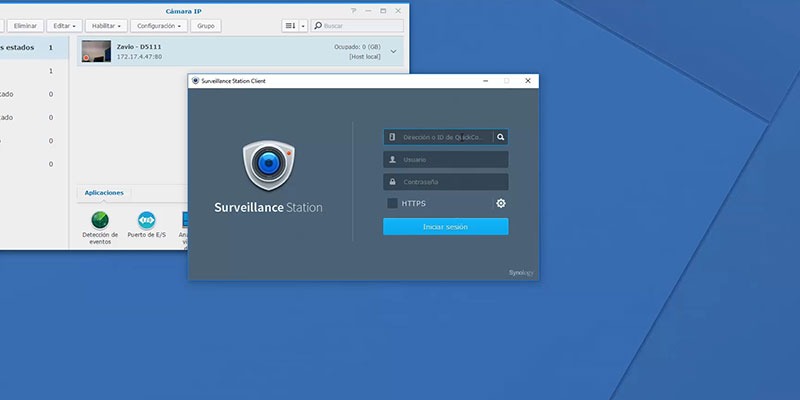Screen dimensions: 800x400
Task: Select the Aplicaciones tab in Cámara IP
Action: tap(104, 193)
